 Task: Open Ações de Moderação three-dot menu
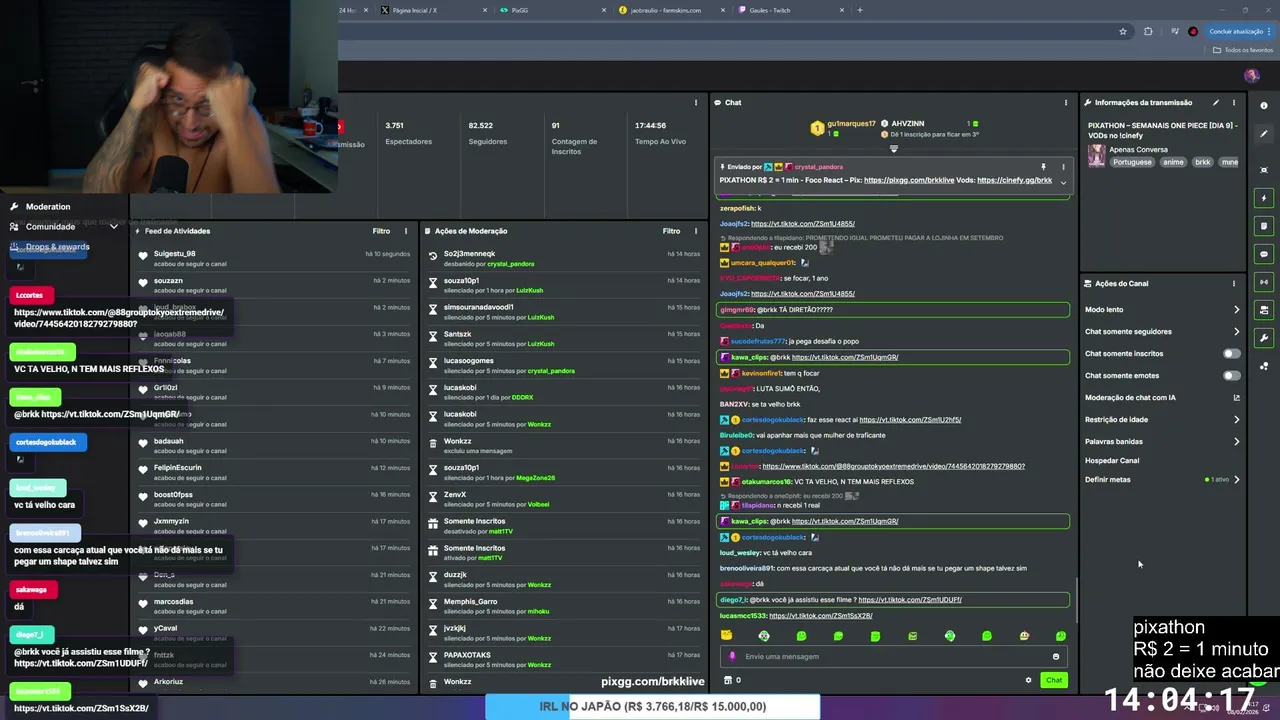[x=696, y=231]
